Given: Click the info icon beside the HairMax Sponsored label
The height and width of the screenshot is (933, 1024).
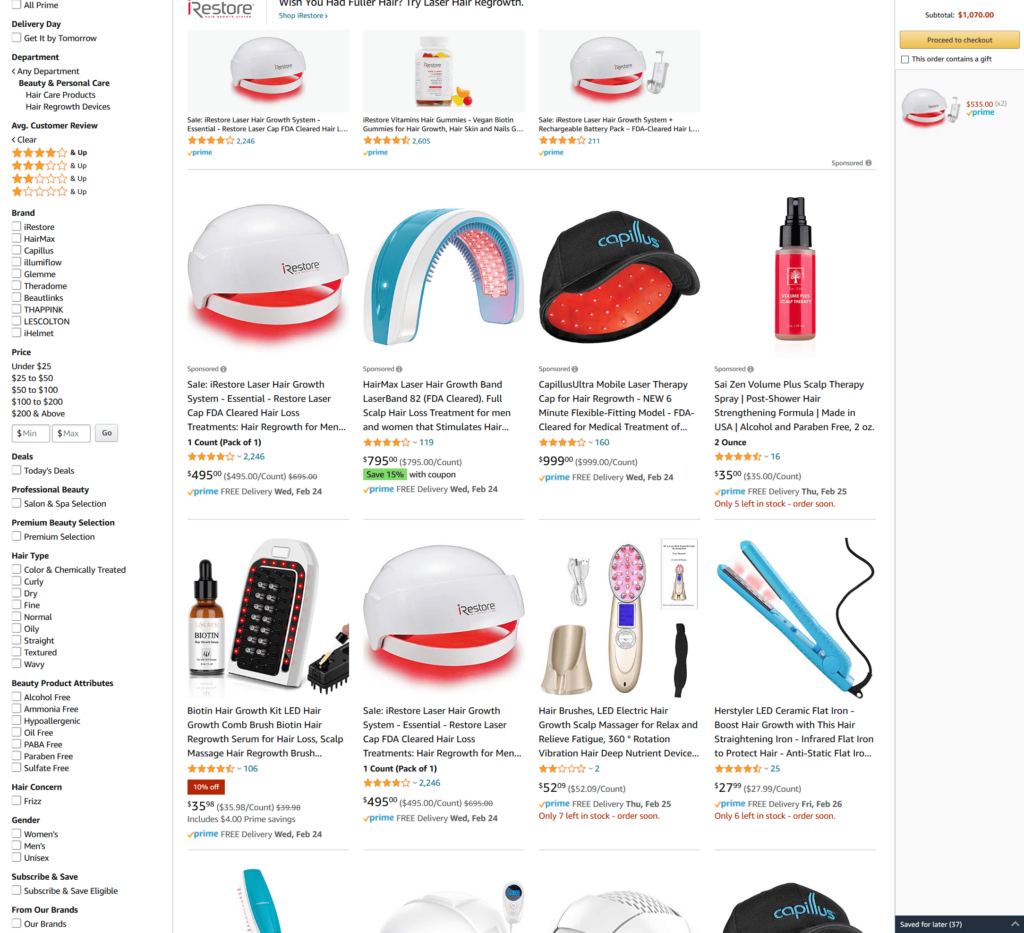Looking at the screenshot, I should click(399, 369).
